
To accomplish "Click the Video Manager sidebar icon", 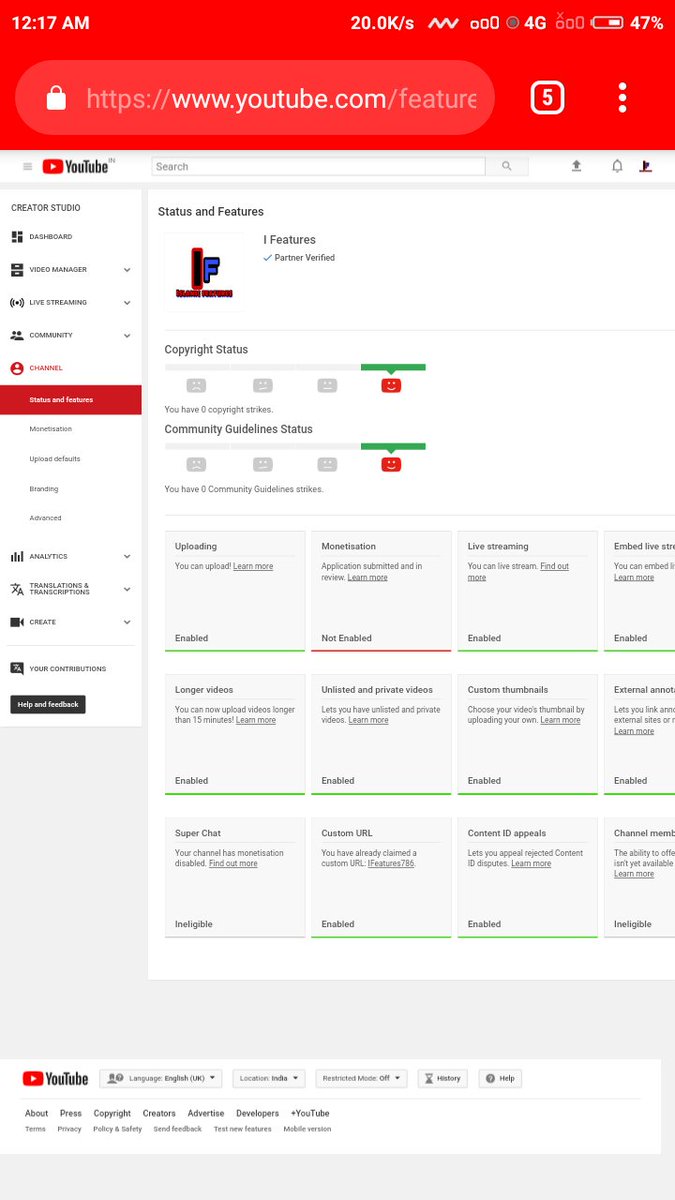I will pos(17,270).
